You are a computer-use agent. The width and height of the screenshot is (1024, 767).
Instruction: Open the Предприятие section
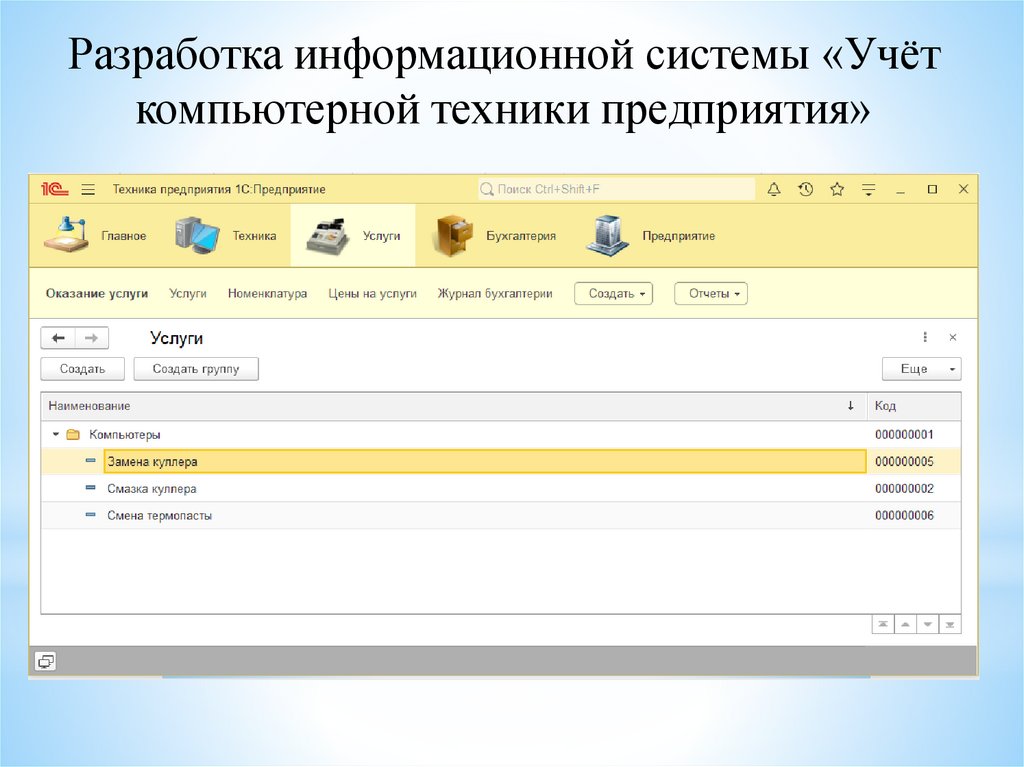(x=650, y=236)
